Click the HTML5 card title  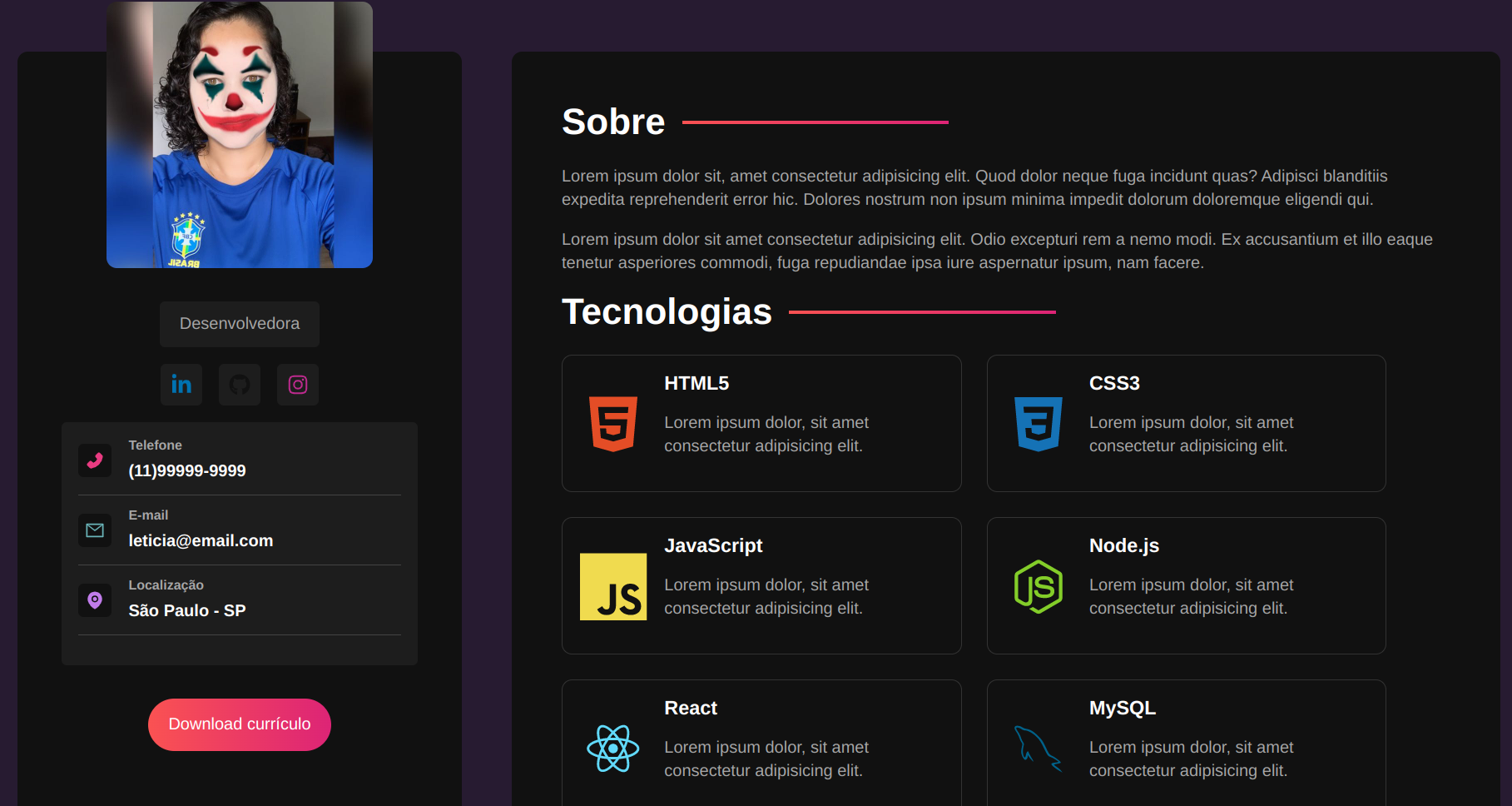click(x=697, y=383)
